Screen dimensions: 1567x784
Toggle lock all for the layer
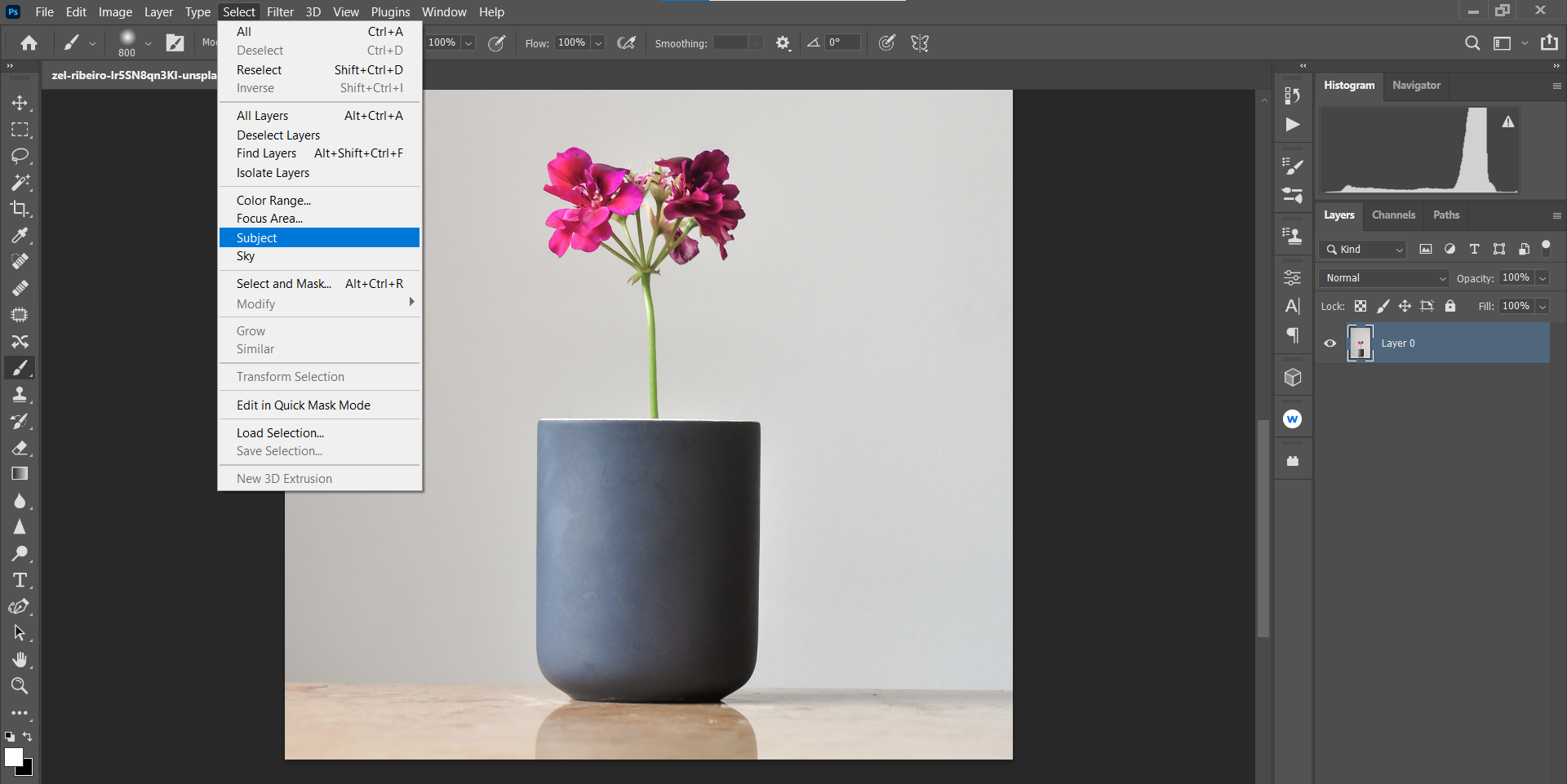[1450, 306]
